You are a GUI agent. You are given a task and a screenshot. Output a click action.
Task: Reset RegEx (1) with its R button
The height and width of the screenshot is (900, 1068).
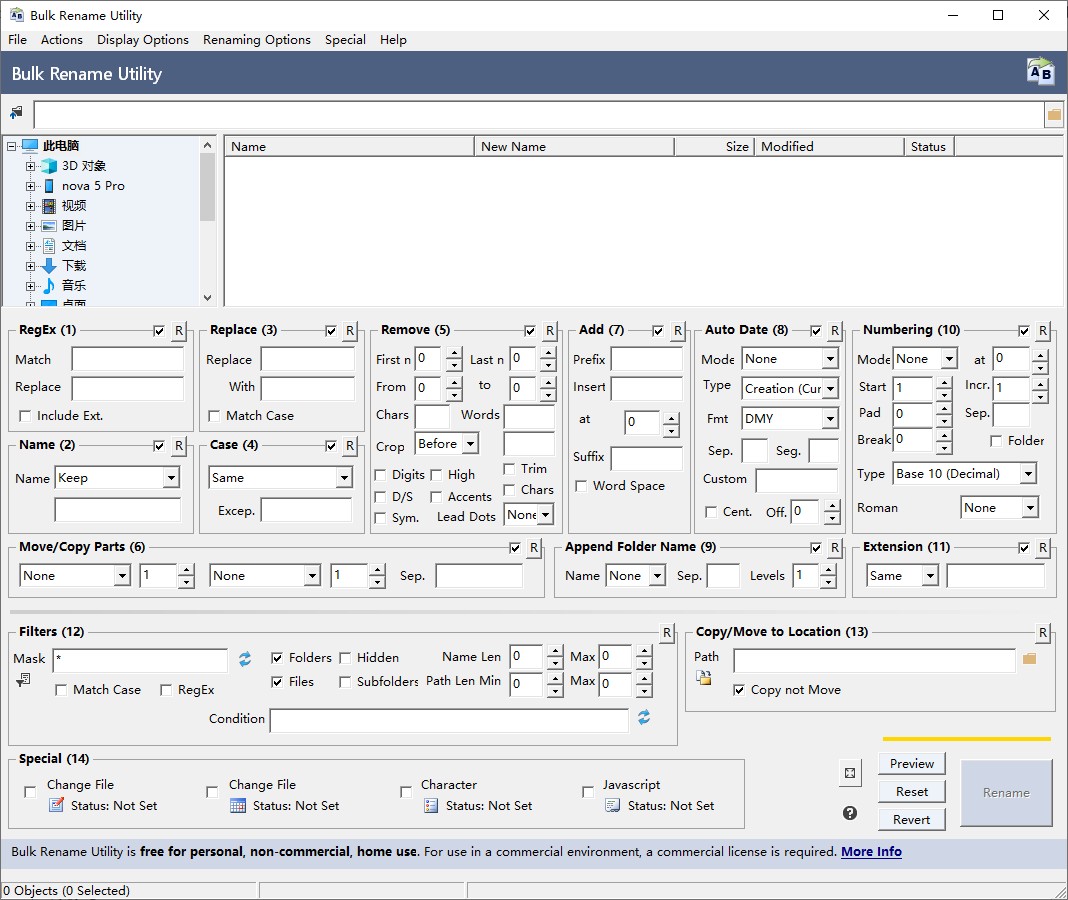[x=178, y=331]
